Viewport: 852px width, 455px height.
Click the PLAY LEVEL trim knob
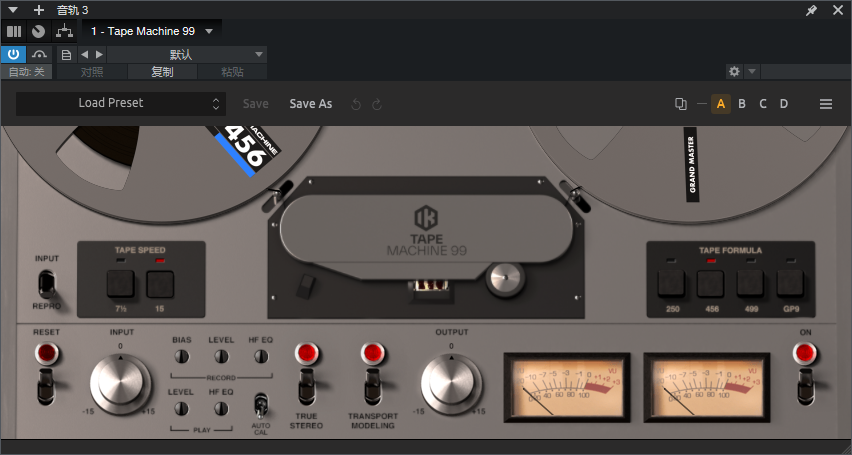pyautogui.click(x=181, y=408)
